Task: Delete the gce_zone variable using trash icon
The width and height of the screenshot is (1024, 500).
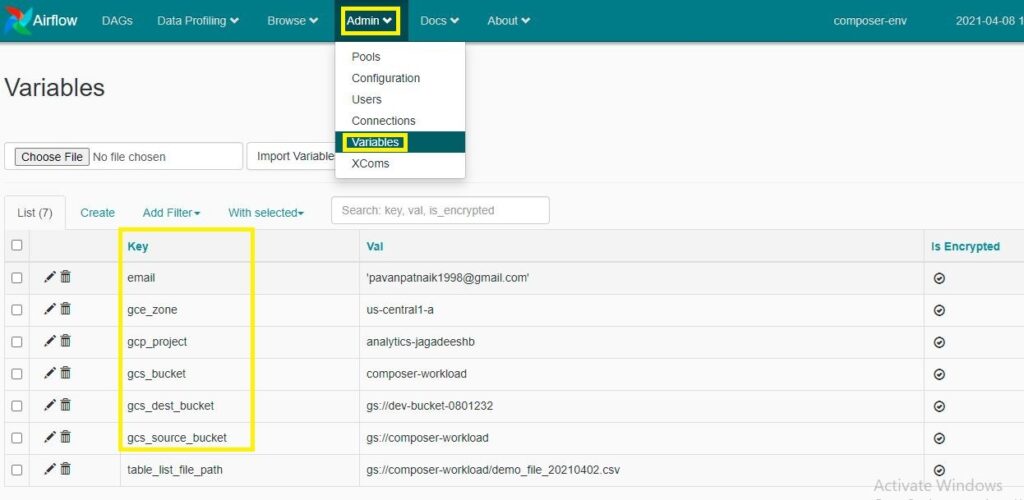Action: tap(66, 309)
